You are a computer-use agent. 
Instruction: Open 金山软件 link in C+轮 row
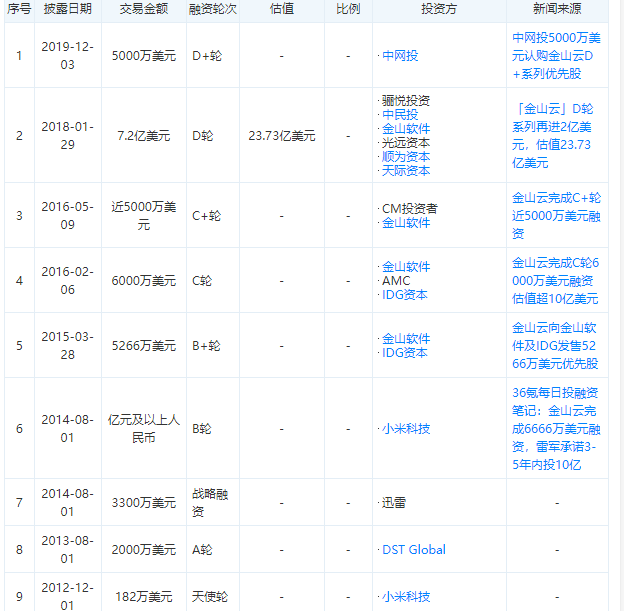point(406,223)
